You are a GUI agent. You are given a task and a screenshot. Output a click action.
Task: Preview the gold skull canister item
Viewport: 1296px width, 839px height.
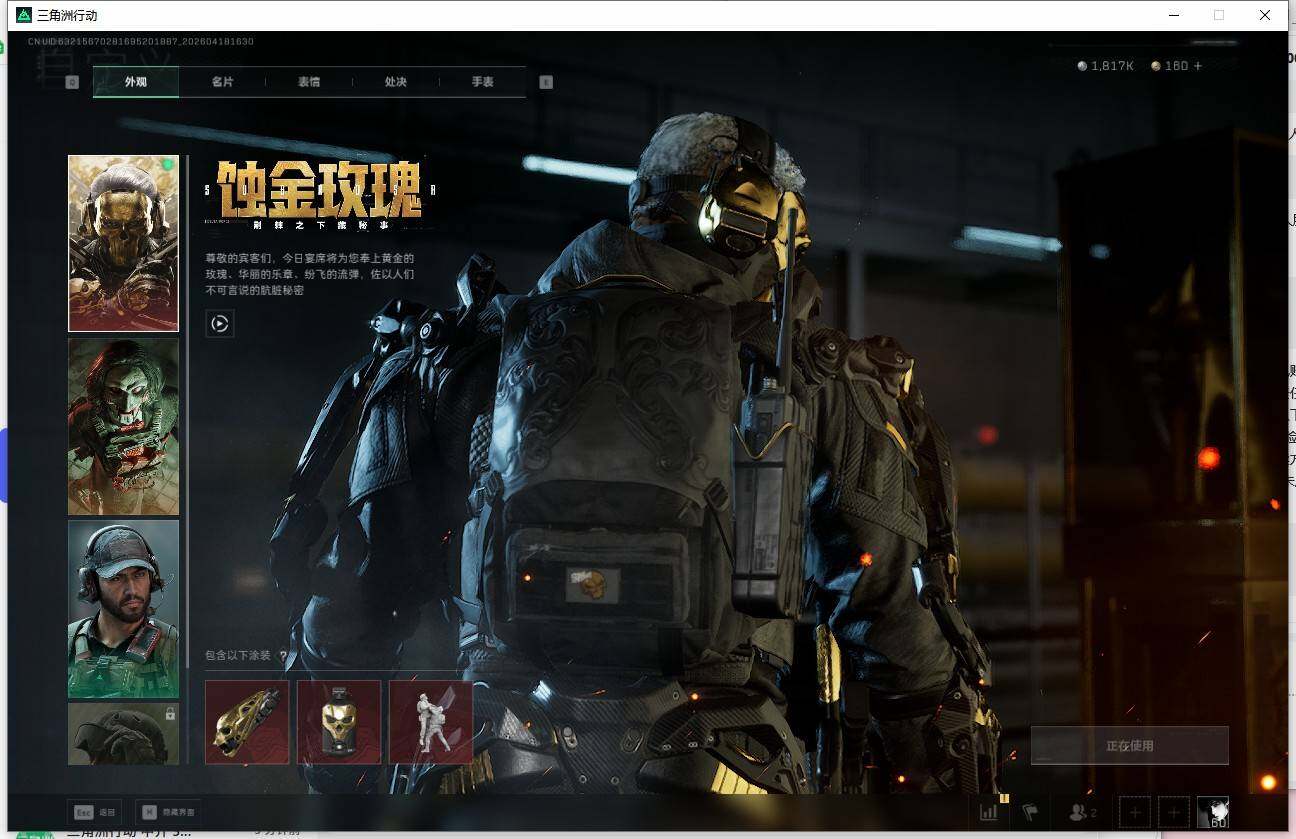pos(339,722)
